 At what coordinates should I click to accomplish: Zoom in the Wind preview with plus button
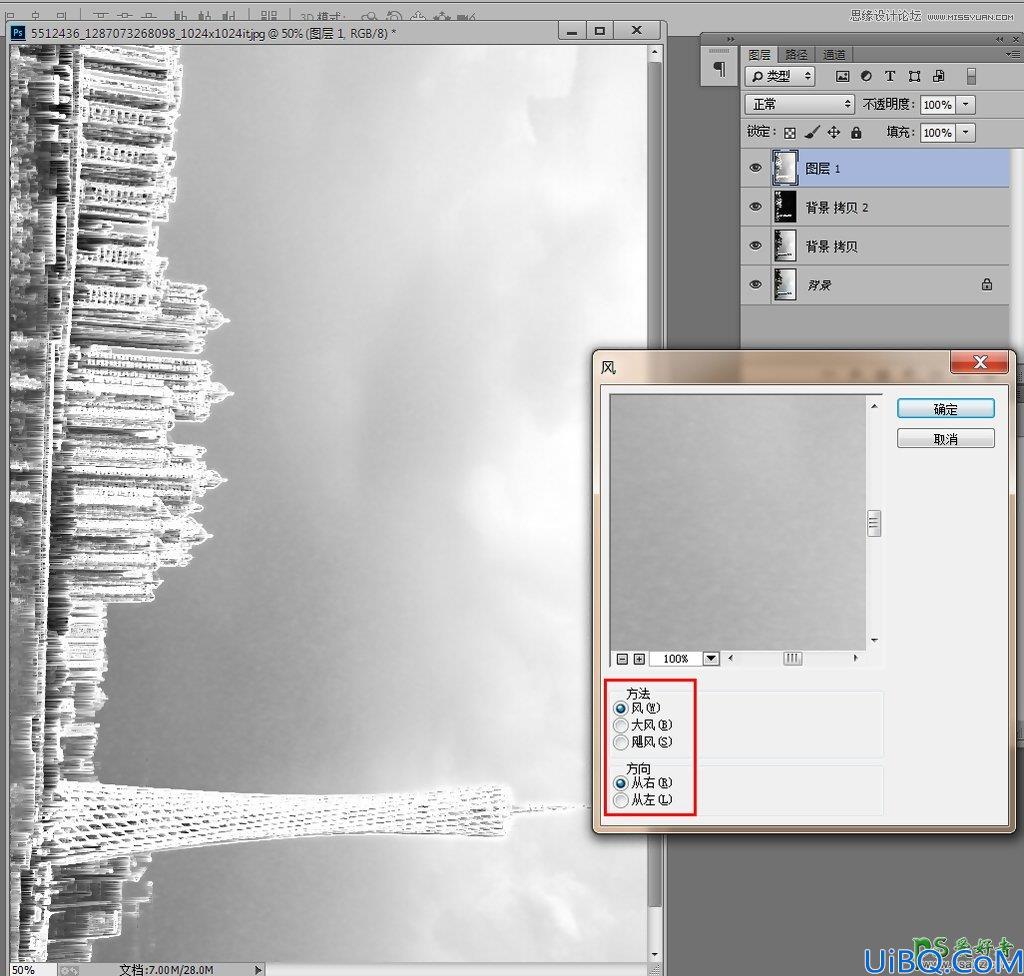pyautogui.click(x=639, y=659)
